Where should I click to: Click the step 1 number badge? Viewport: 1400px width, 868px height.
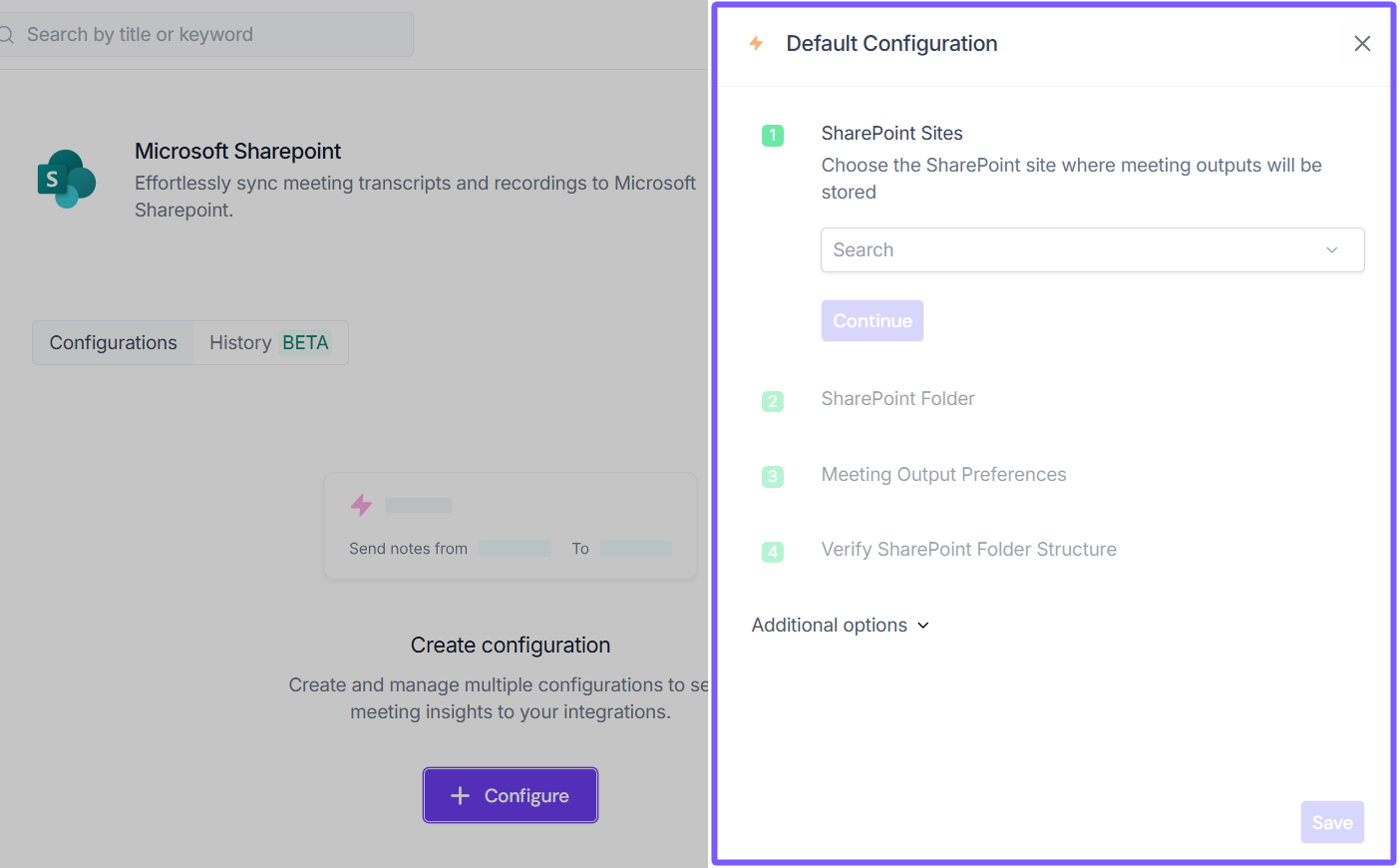click(773, 136)
